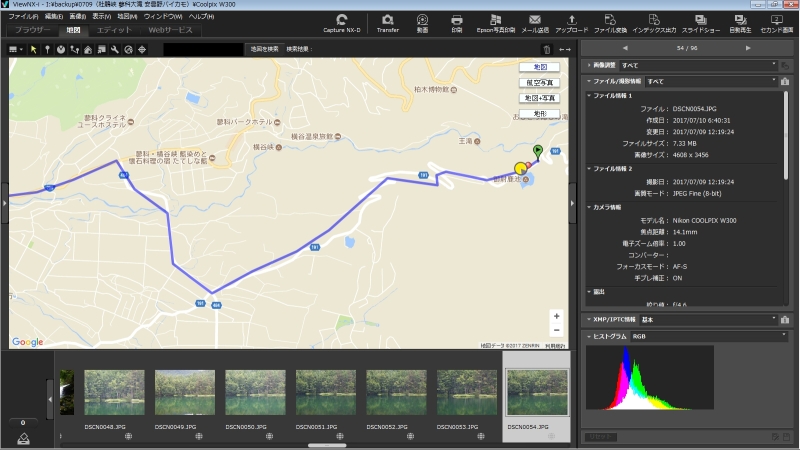Click the clipboard icon beside XMP/IPTC情報
The image size is (800, 450).
click(785, 319)
